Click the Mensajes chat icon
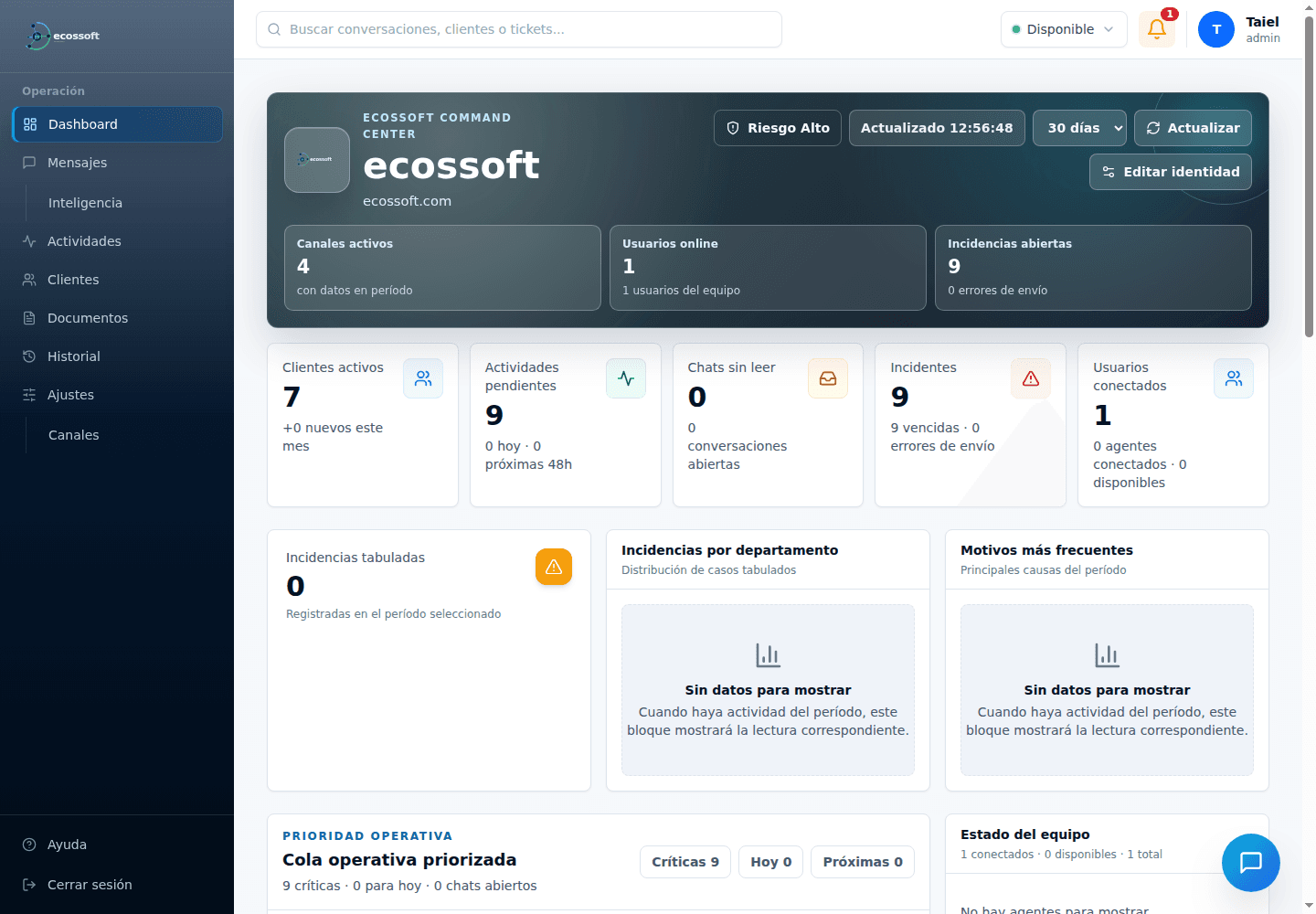This screenshot has height=914, width=1316. tap(29, 163)
